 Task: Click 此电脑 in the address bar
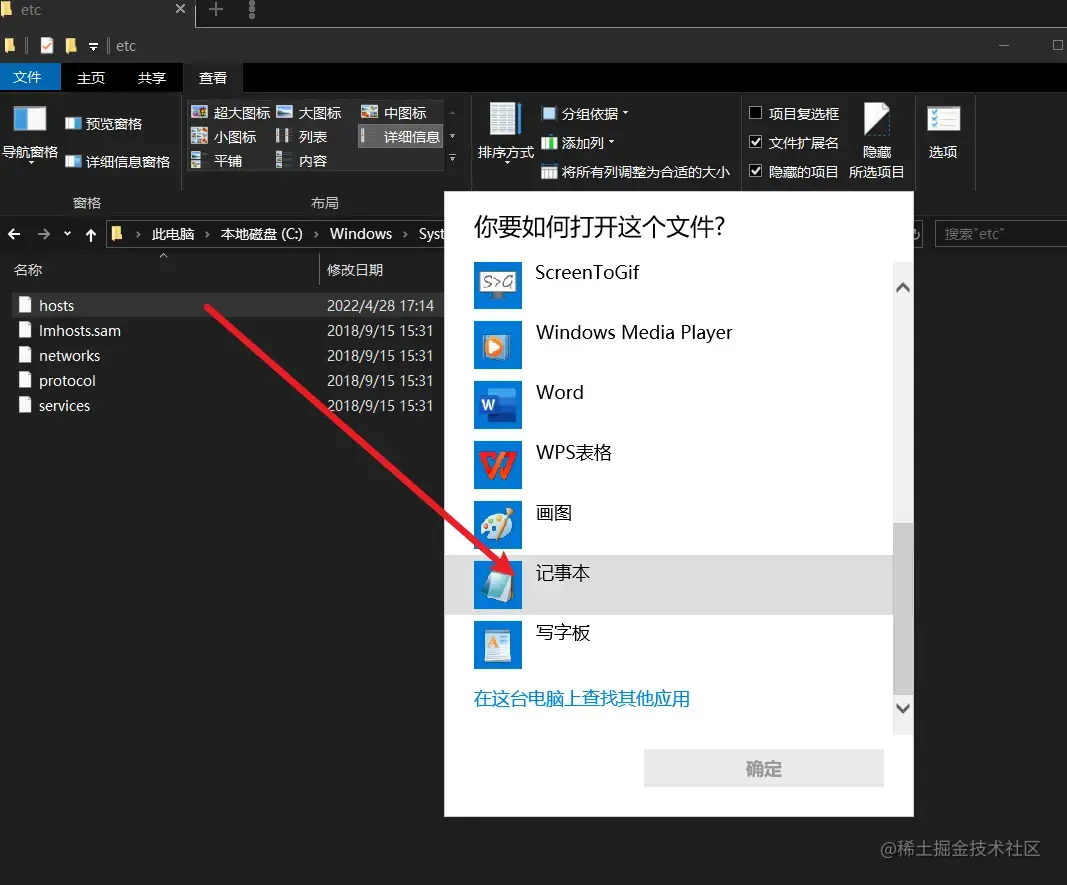pyautogui.click(x=173, y=234)
